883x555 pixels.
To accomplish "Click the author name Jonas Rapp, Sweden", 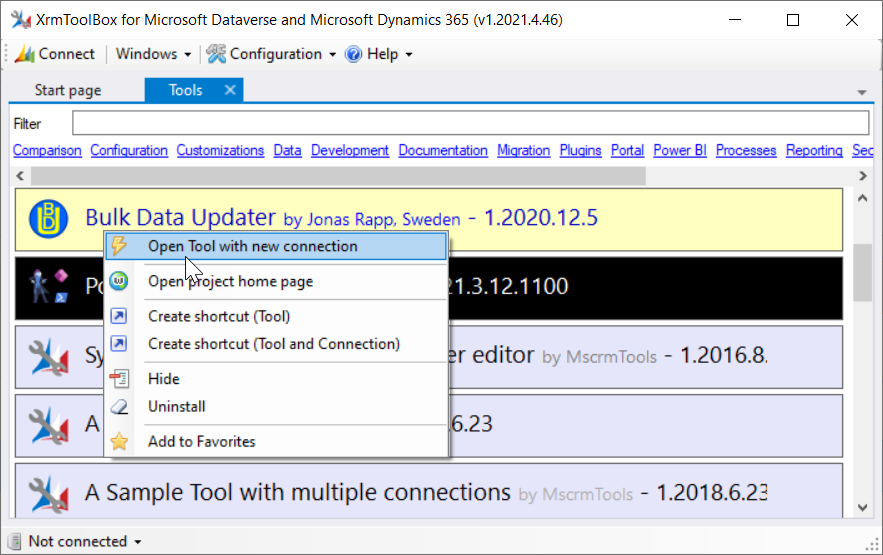I will 383,220.
